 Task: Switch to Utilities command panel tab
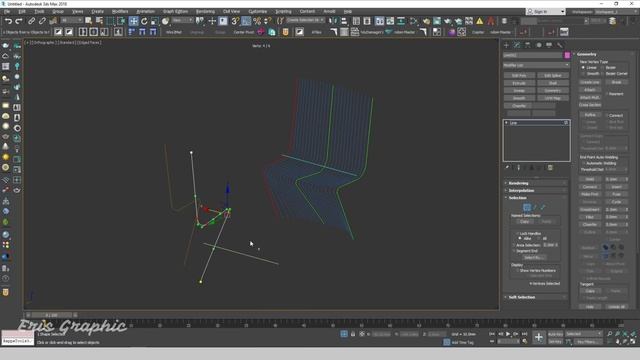click(560, 45)
